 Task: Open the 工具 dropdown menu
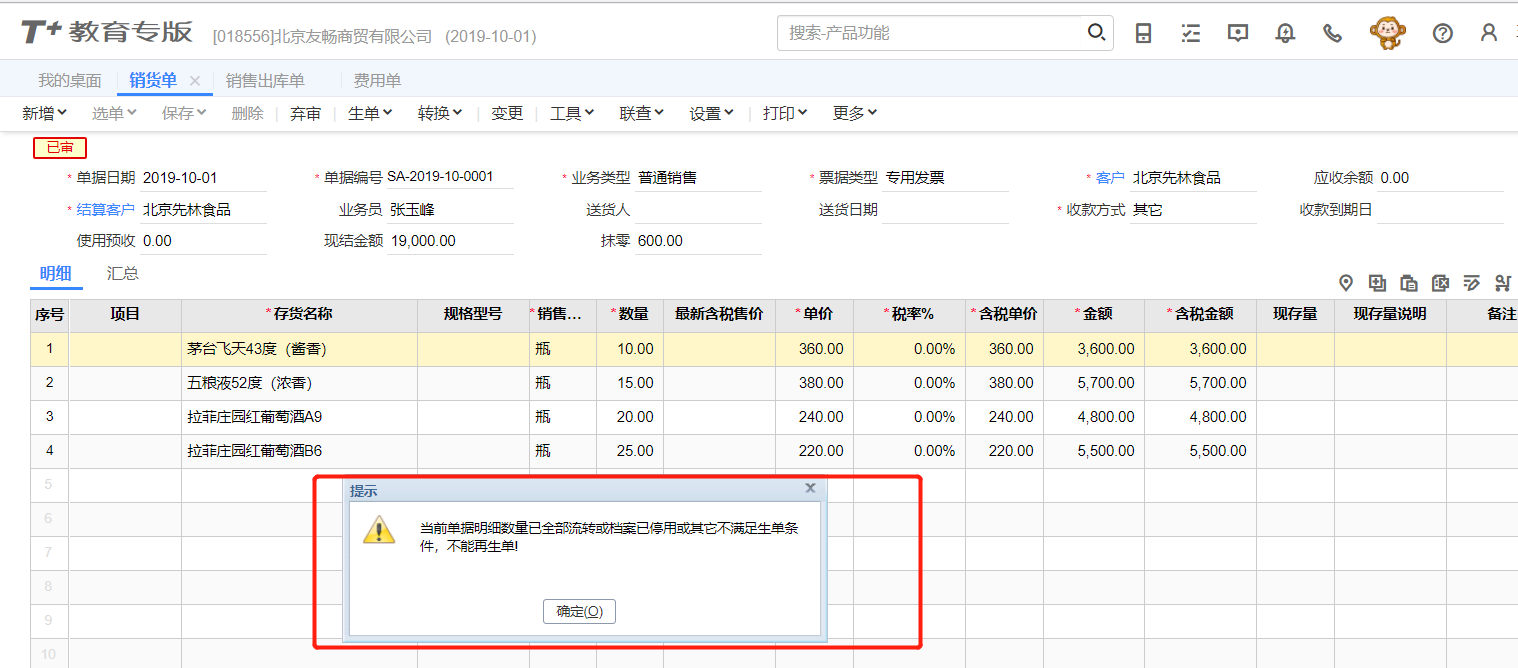(572, 114)
